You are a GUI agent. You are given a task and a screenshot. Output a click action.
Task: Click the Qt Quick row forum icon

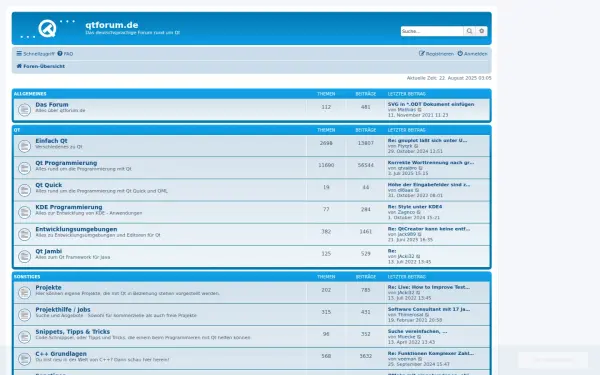pyautogui.click(x=24, y=190)
